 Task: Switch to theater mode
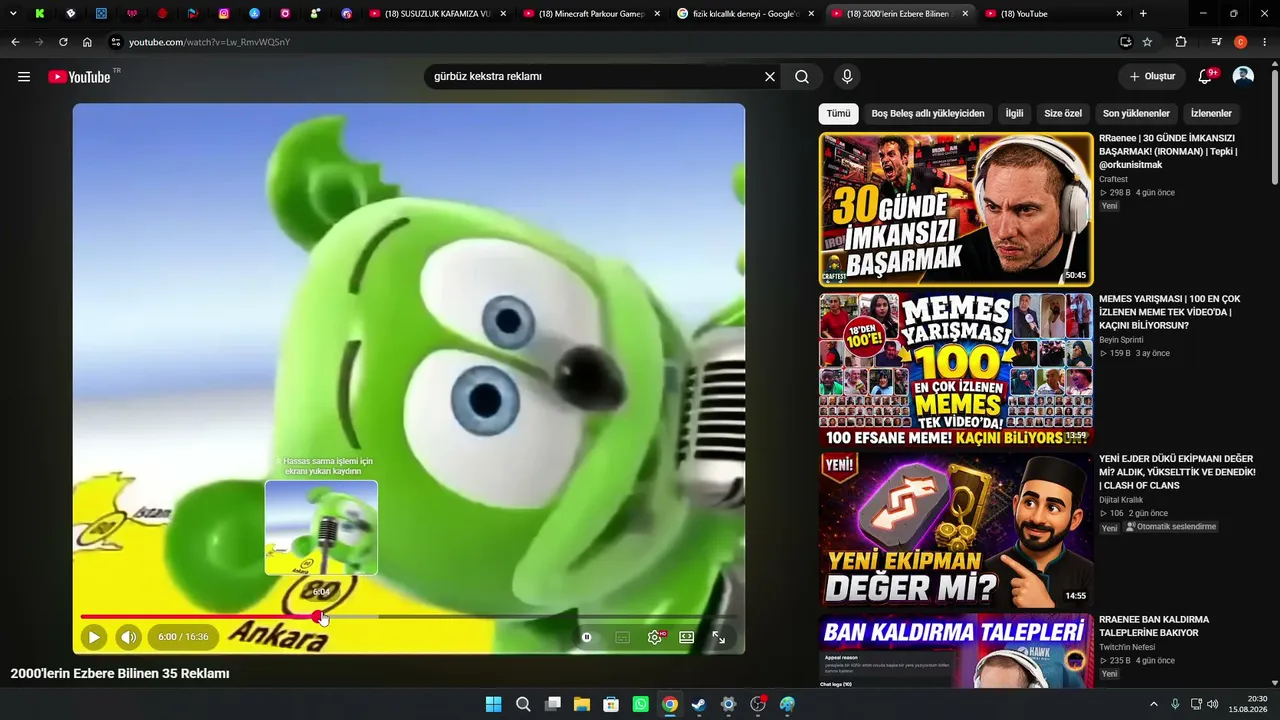click(x=687, y=637)
